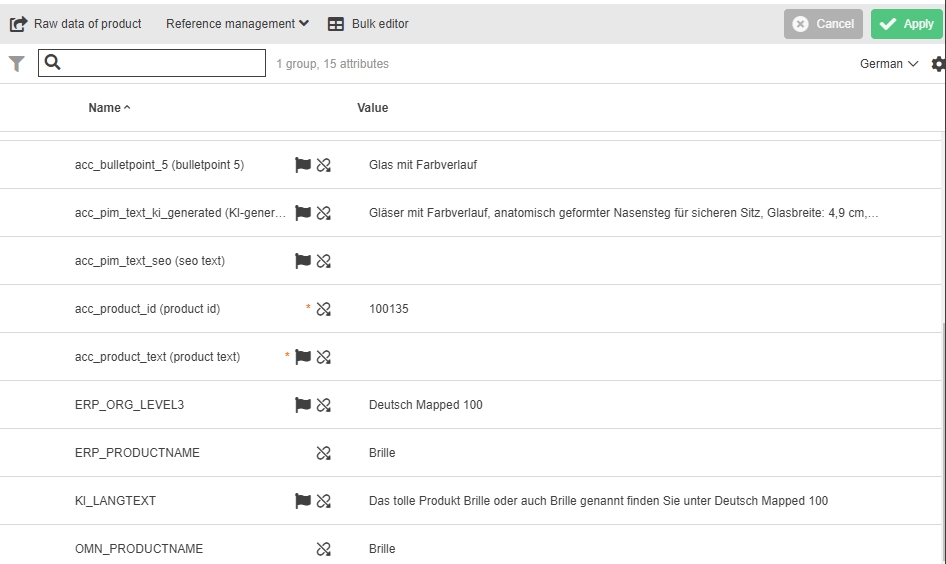Click the Raw data of product export icon
This screenshot has width=946, height=564.
point(18,24)
